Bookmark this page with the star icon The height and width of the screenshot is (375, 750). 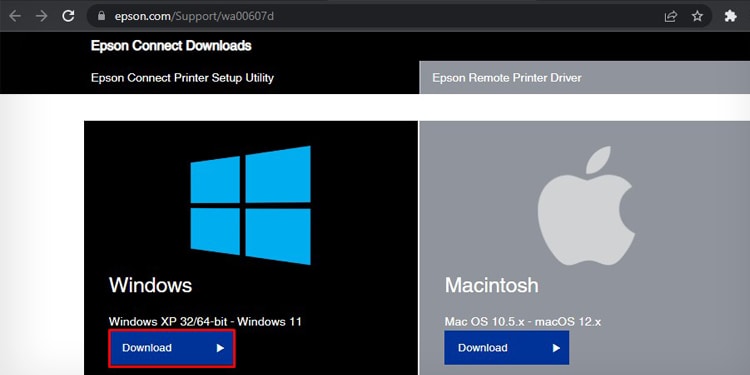(697, 16)
